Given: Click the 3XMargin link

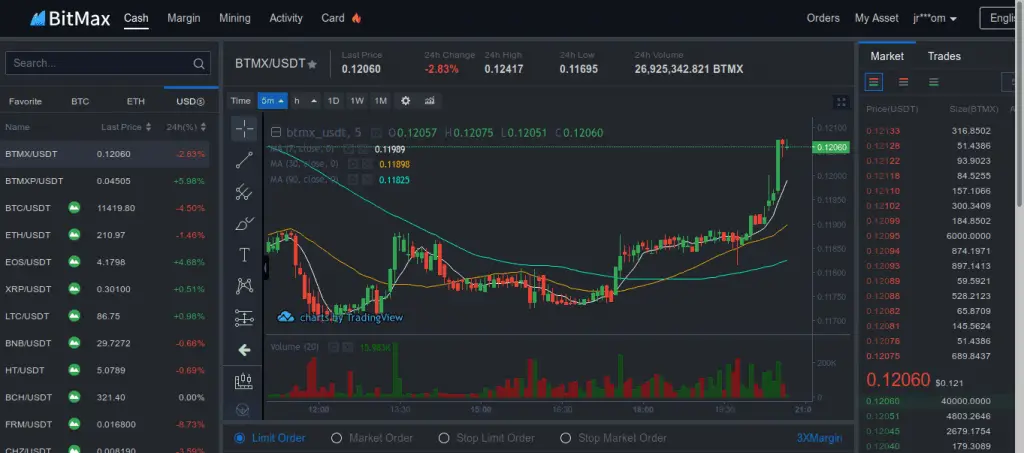Looking at the screenshot, I should point(819,438).
